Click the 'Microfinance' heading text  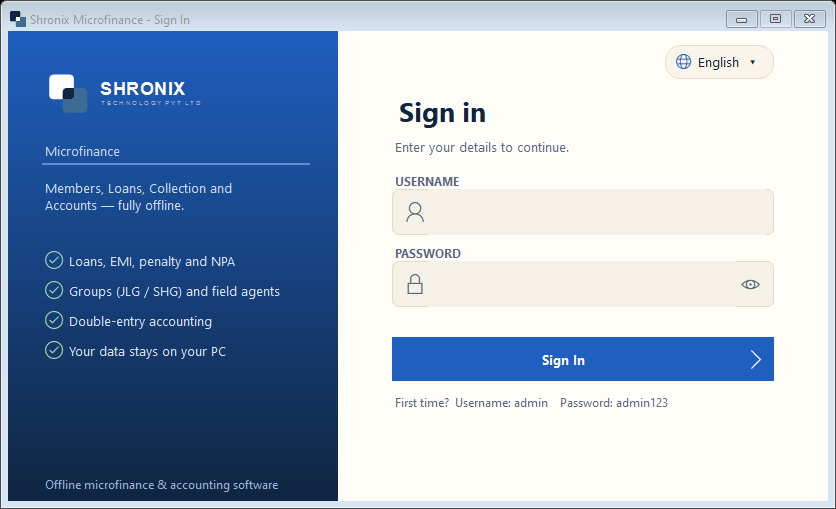[x=83, y=151]
